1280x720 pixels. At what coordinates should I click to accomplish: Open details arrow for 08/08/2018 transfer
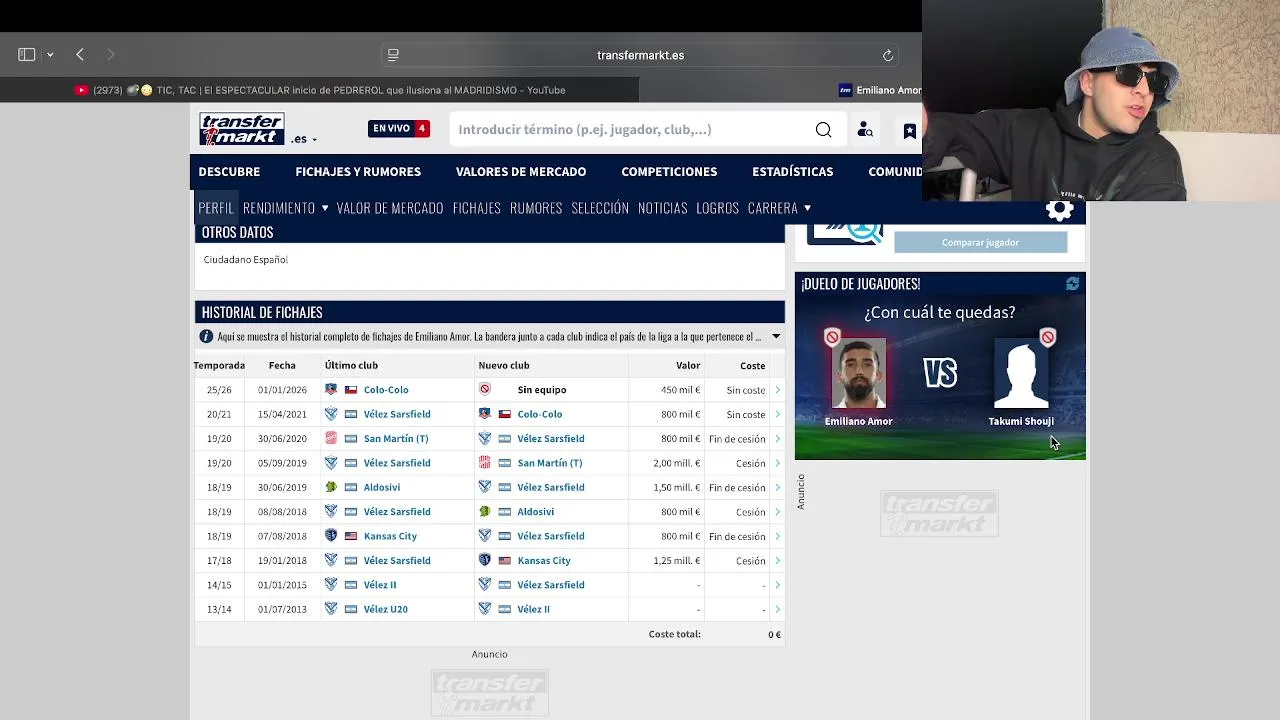click(x=777, y=512)
